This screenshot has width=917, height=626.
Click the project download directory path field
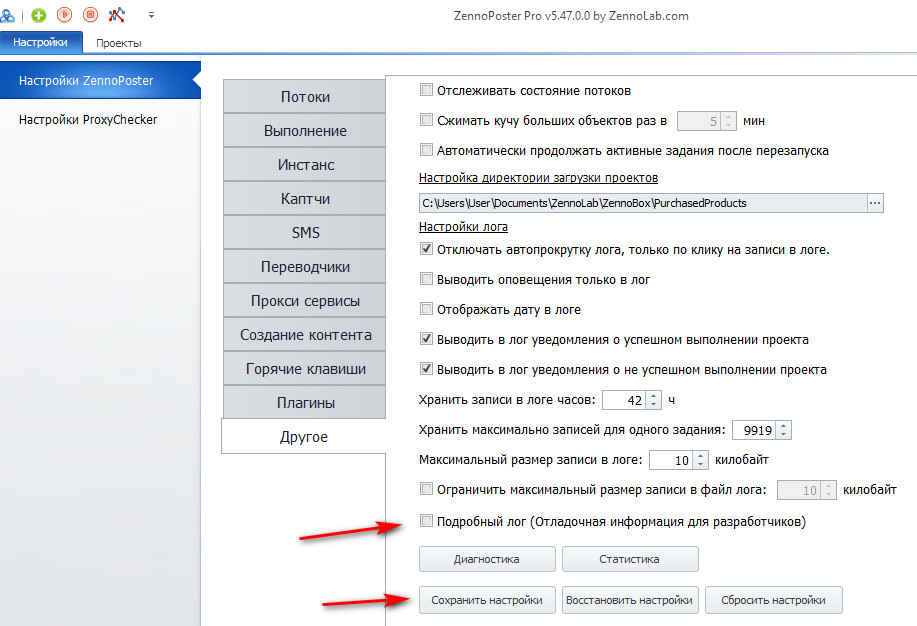(643, 203)
